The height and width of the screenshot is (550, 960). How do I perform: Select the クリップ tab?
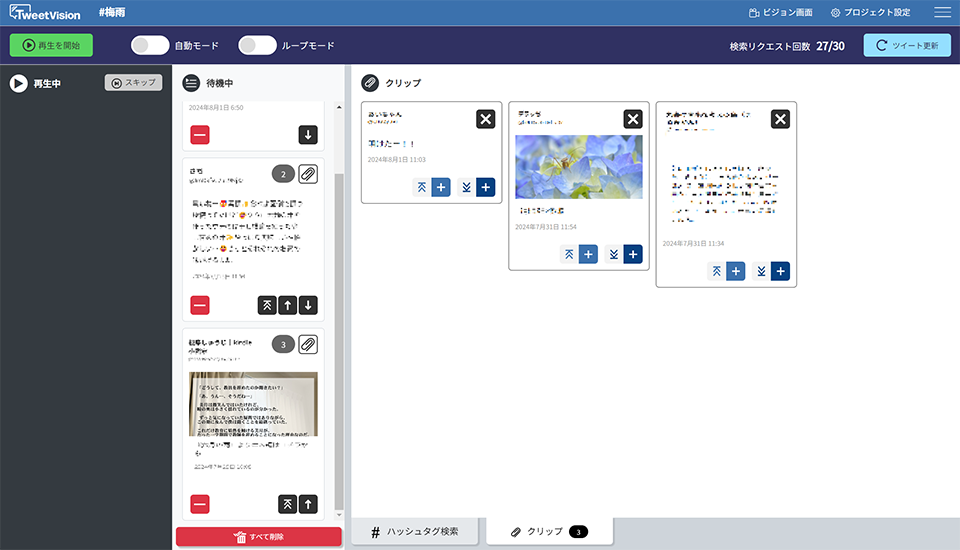tap(549, 532)
